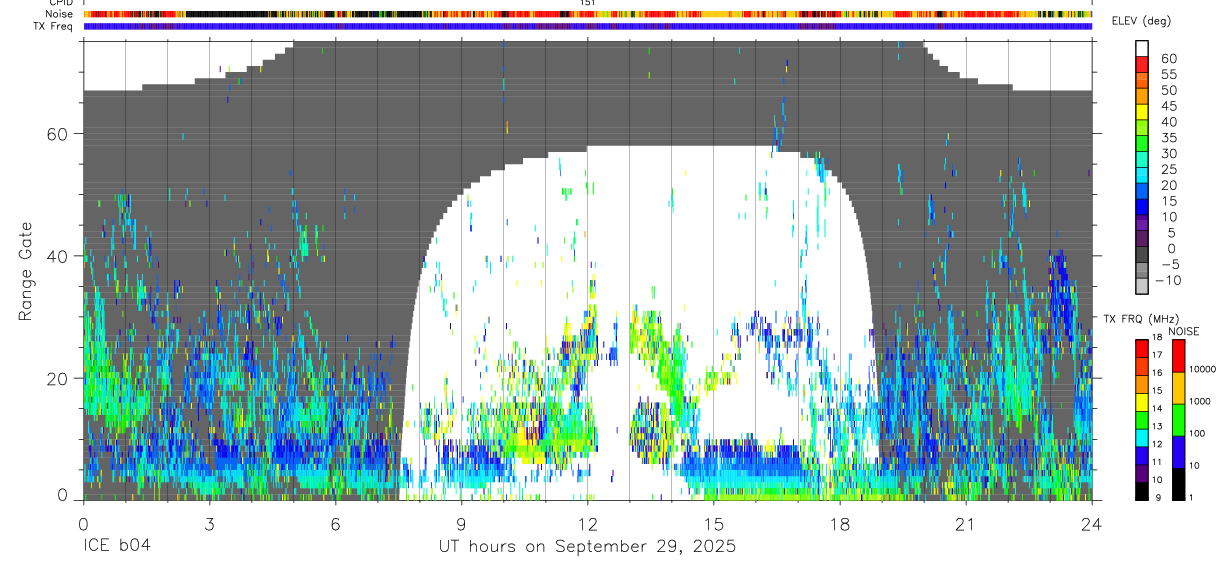Click the x-axis tick label 6
1228x567 pixels.
[335, 524]
